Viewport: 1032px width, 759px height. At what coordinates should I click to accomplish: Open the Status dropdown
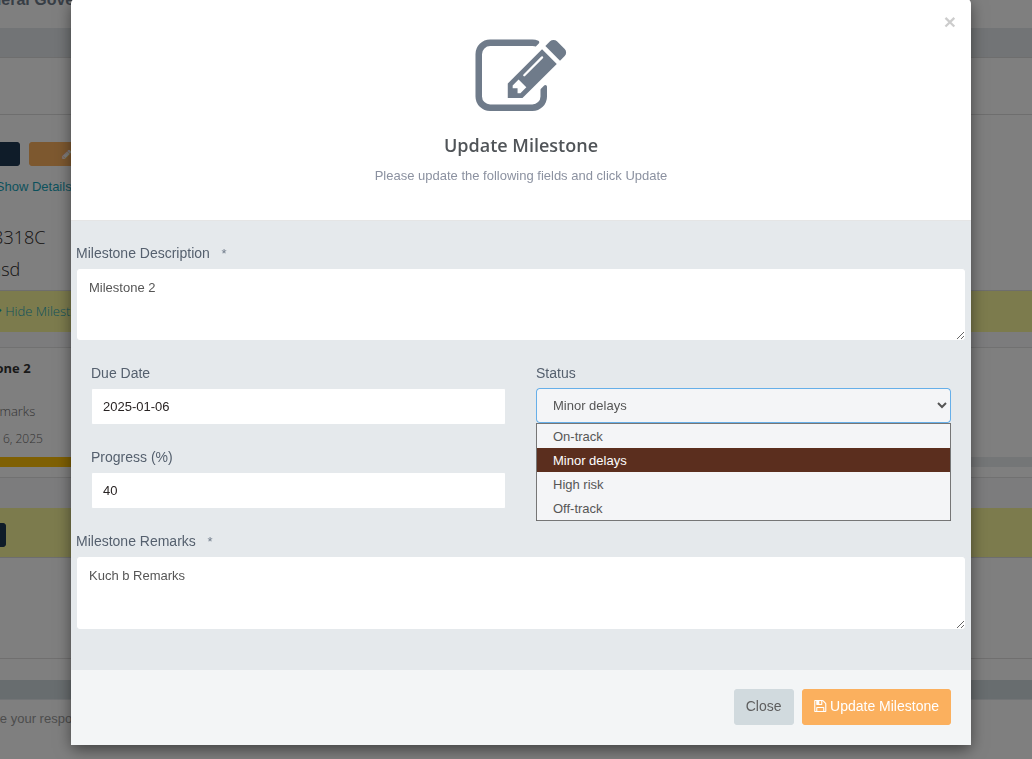click(742, 405)
